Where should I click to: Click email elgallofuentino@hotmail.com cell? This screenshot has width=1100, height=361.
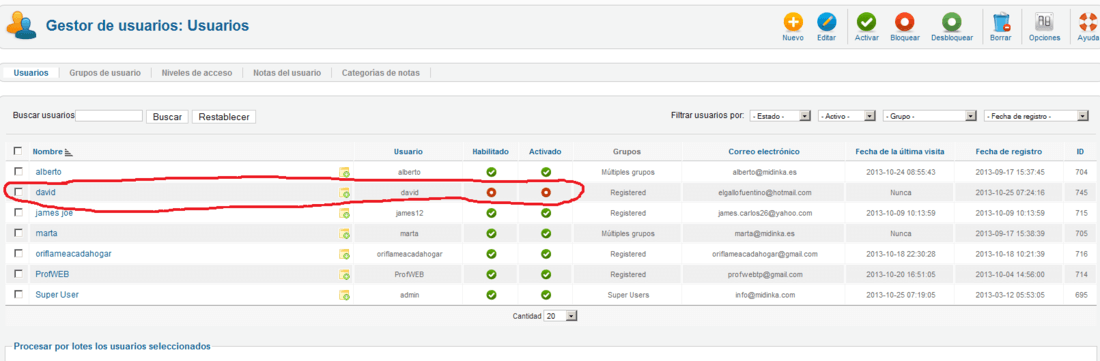[764, 192]
